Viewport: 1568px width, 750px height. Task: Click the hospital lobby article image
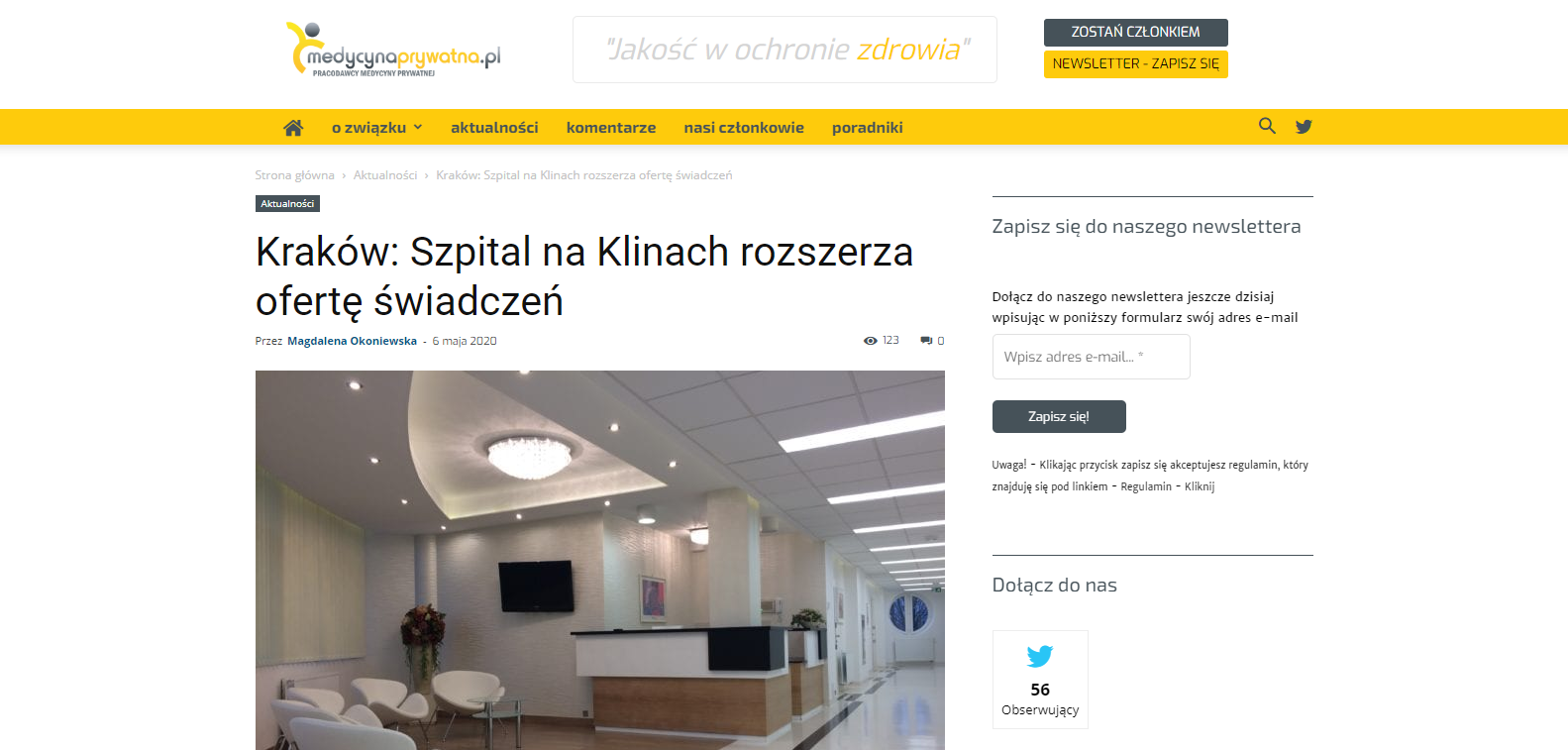click(x=600, y=560)
